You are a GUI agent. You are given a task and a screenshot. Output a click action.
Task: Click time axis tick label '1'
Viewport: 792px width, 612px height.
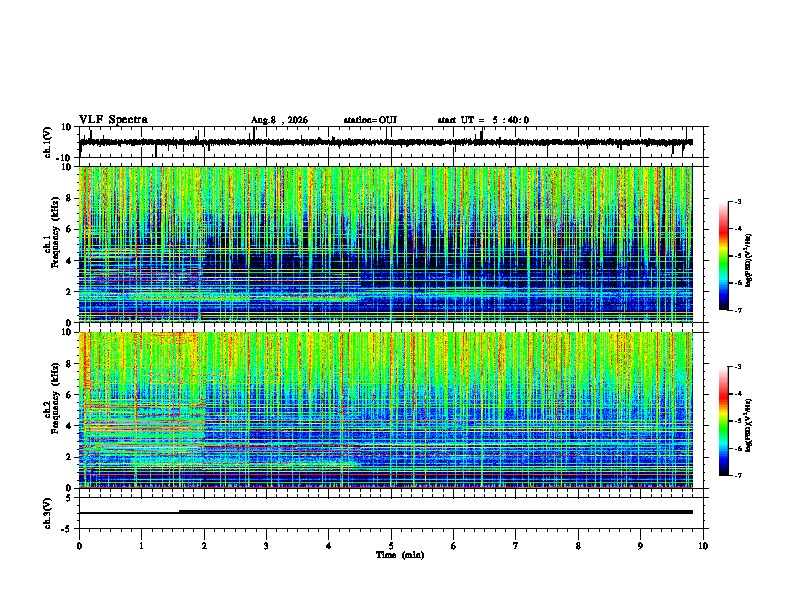tap(141, 546)
